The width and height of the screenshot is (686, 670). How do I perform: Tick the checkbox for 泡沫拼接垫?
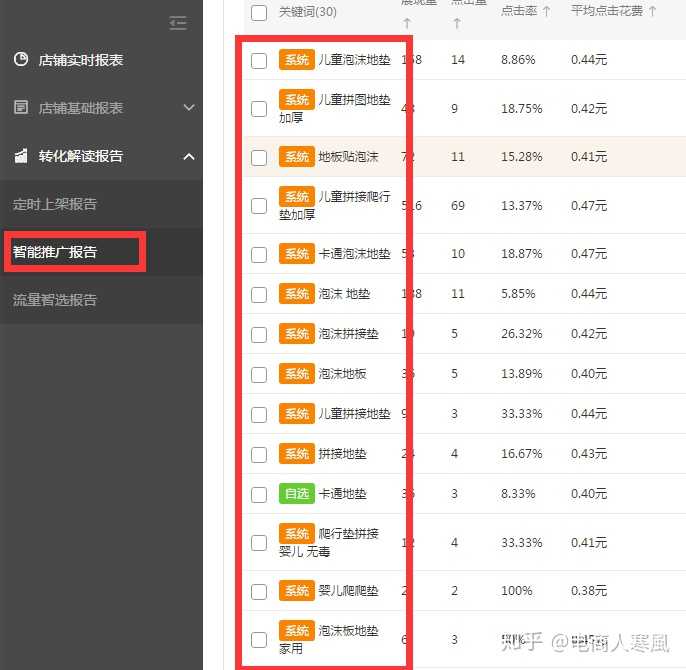pos(259,335)
